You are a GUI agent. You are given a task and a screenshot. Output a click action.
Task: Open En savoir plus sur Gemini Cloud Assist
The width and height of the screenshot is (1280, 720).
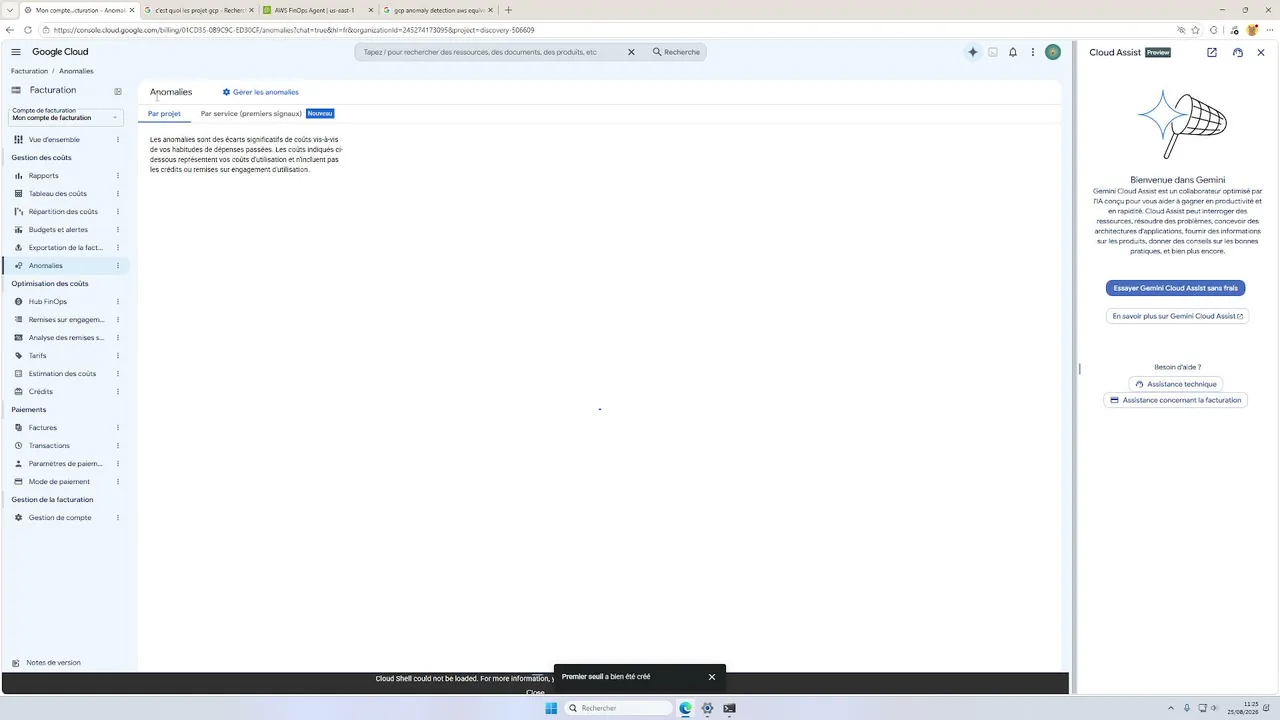(x=1178, y=316)
